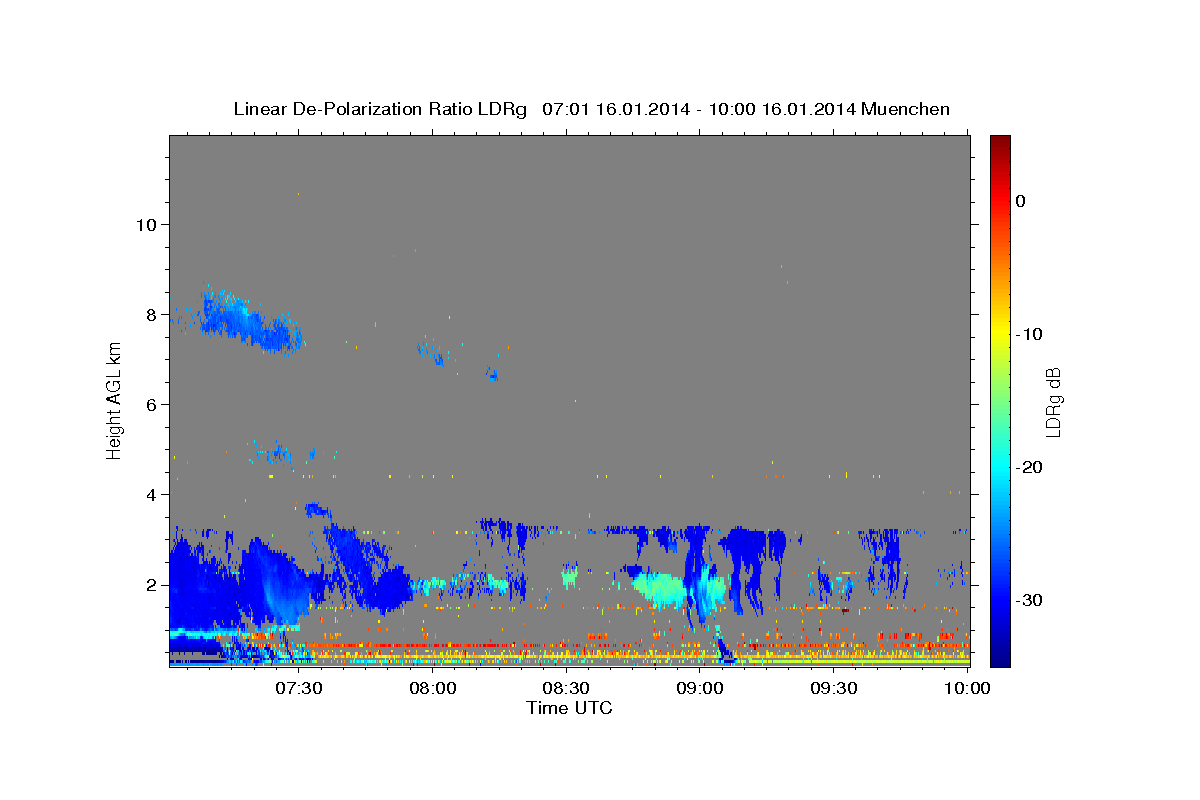Click the colorbar value -30
The width and height of the screenshot is (1200, 800).
coord(1030,600)
